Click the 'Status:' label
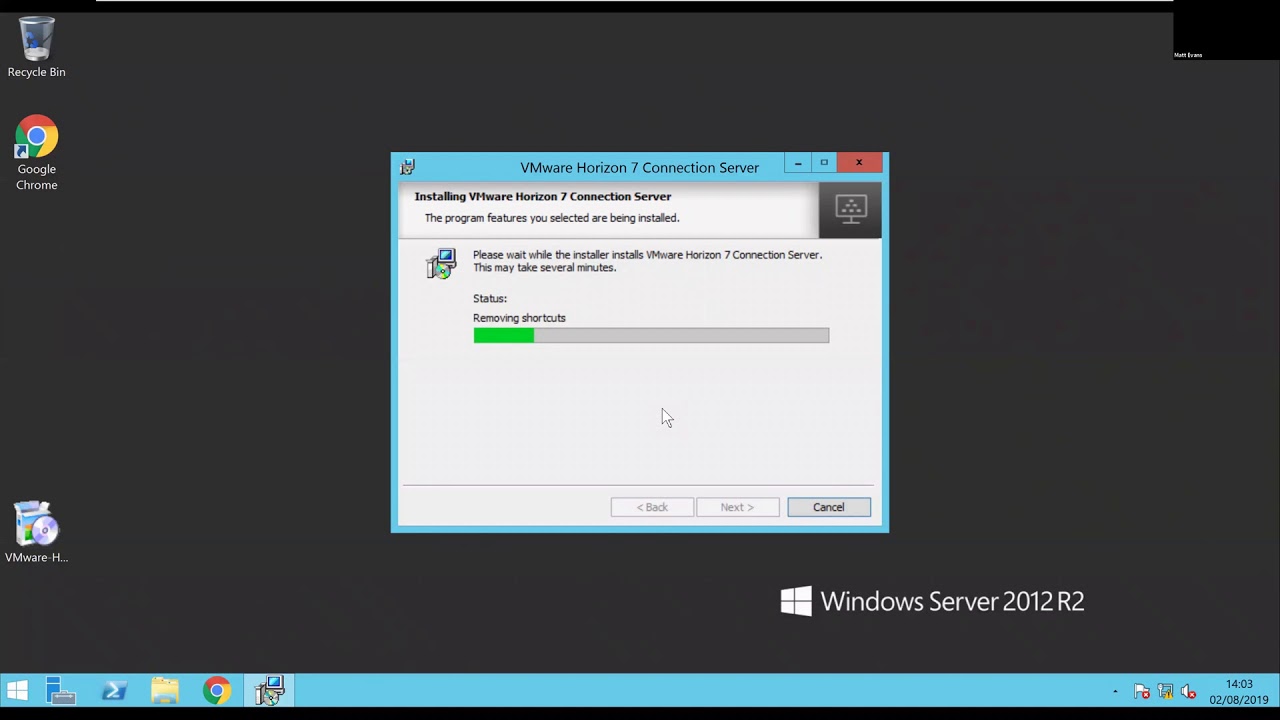Image resolution: width=1280 pixels, height=720 pixels. click(x=490, y=298)
